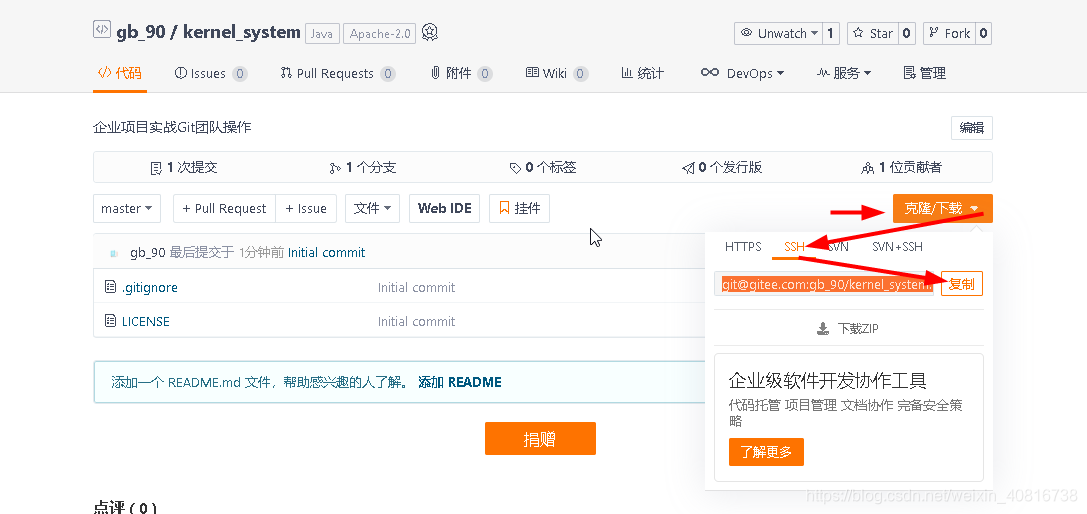Click the download icon beside 下载ZIP
This screenshot has height=514, width=1087.
pyautogui.click(x=823, y=329)
